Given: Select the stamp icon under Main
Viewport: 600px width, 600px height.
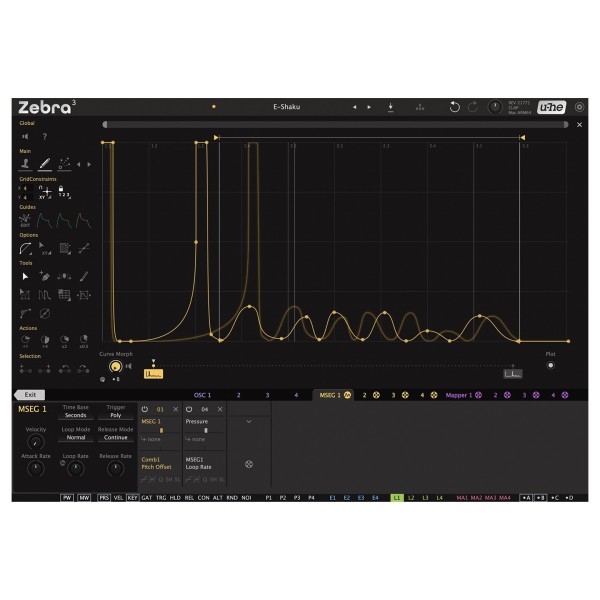Looking at the screenshot, I should (x=25, y=164).
